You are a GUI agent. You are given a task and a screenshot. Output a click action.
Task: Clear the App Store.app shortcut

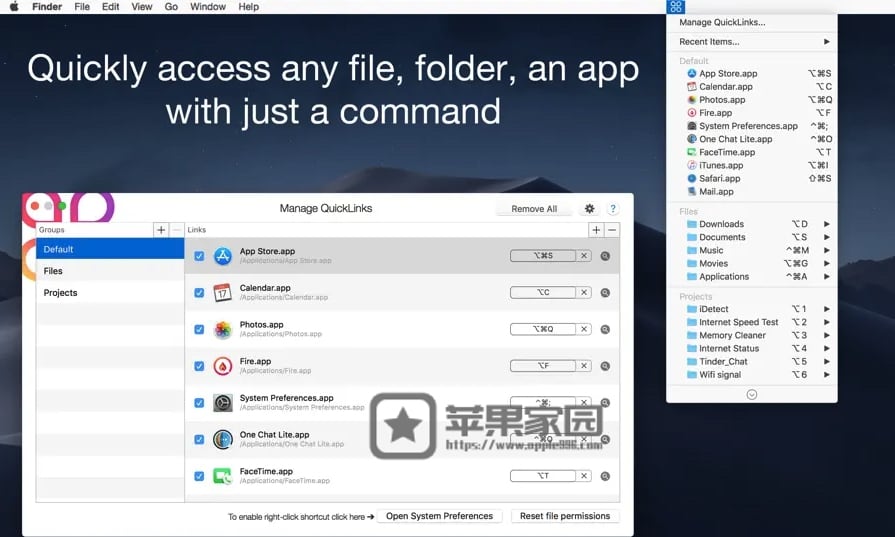[x=584, y=256]
